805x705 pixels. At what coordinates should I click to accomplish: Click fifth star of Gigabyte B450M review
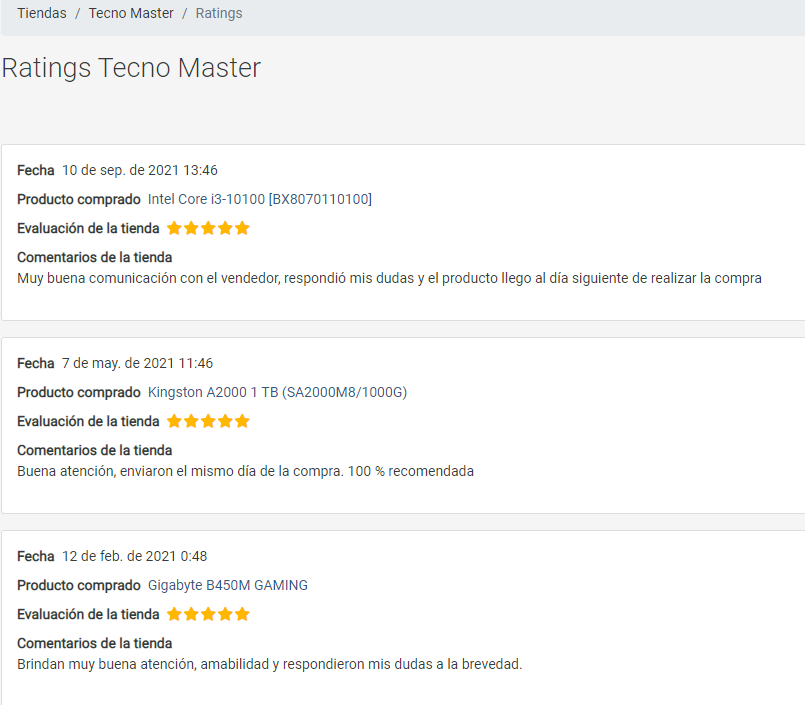(242, 614)
